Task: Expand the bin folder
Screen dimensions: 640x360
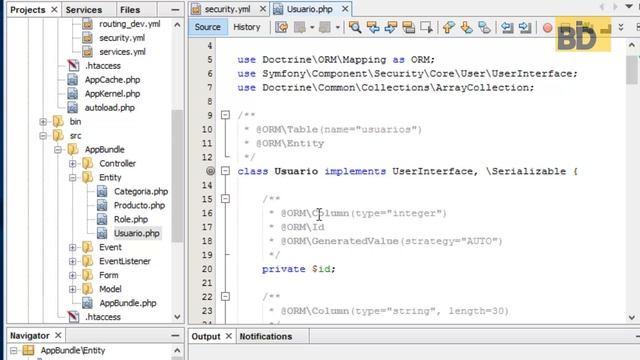Action: [43, 122]
